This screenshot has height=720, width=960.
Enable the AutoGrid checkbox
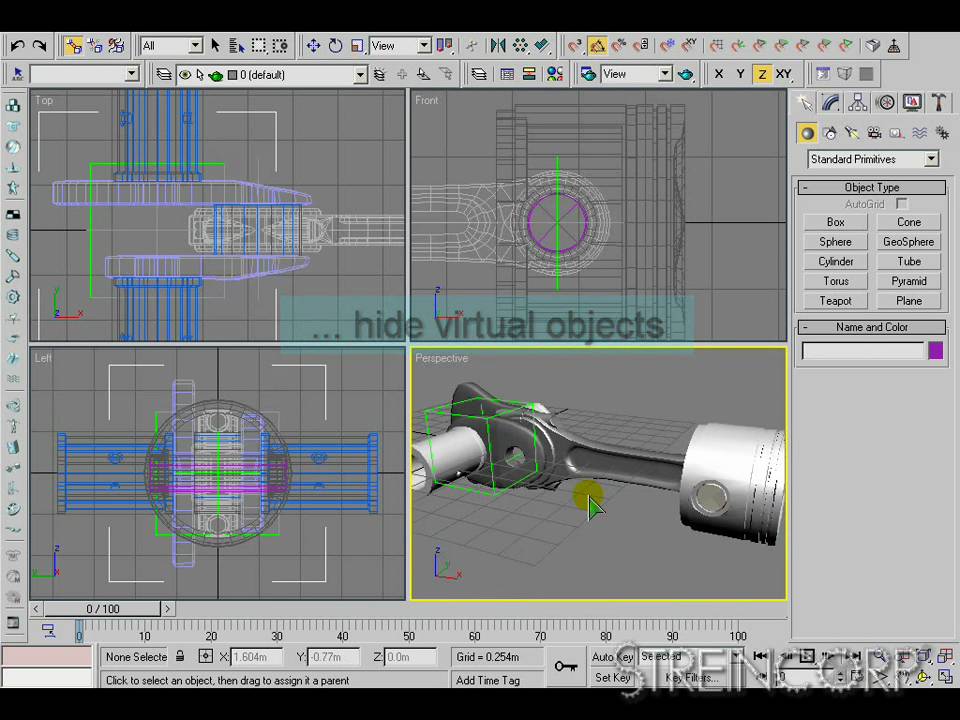[x=902, y=205]
